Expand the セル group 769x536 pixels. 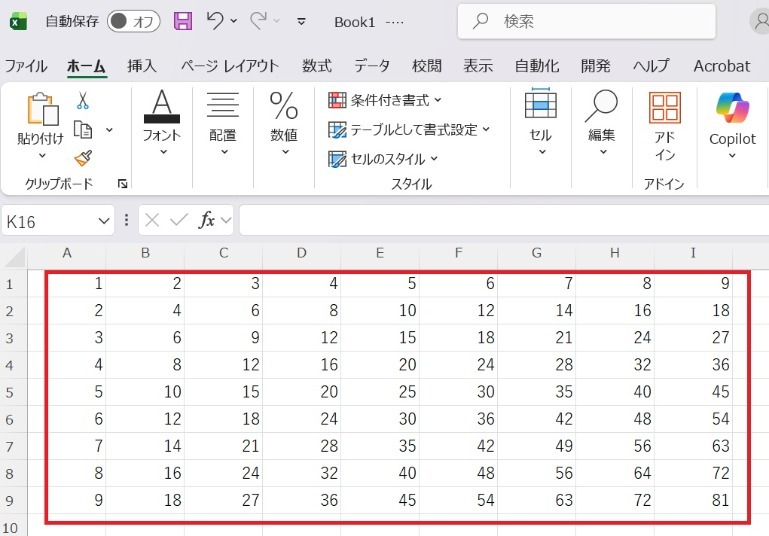[540, 122]
